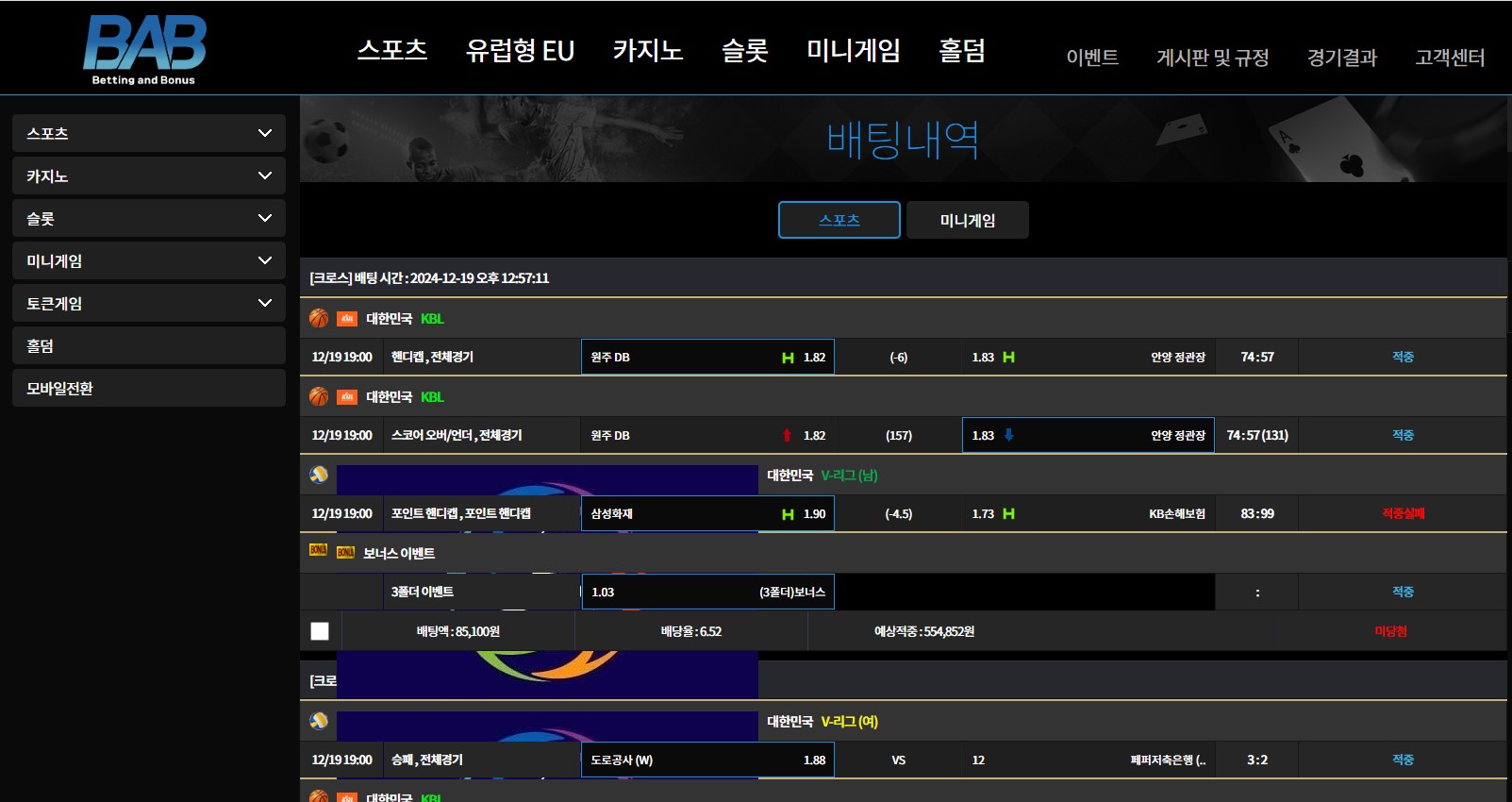Select 도로공사 (W) 1.88 bet cell

click(x=707, y=760)
